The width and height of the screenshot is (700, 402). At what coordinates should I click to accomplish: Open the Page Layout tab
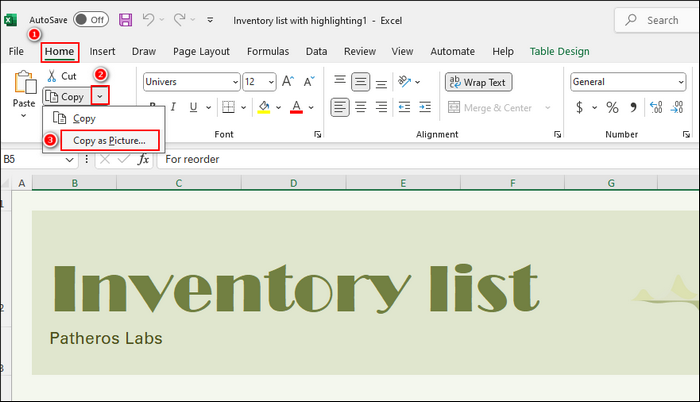(x=201, y=51)
